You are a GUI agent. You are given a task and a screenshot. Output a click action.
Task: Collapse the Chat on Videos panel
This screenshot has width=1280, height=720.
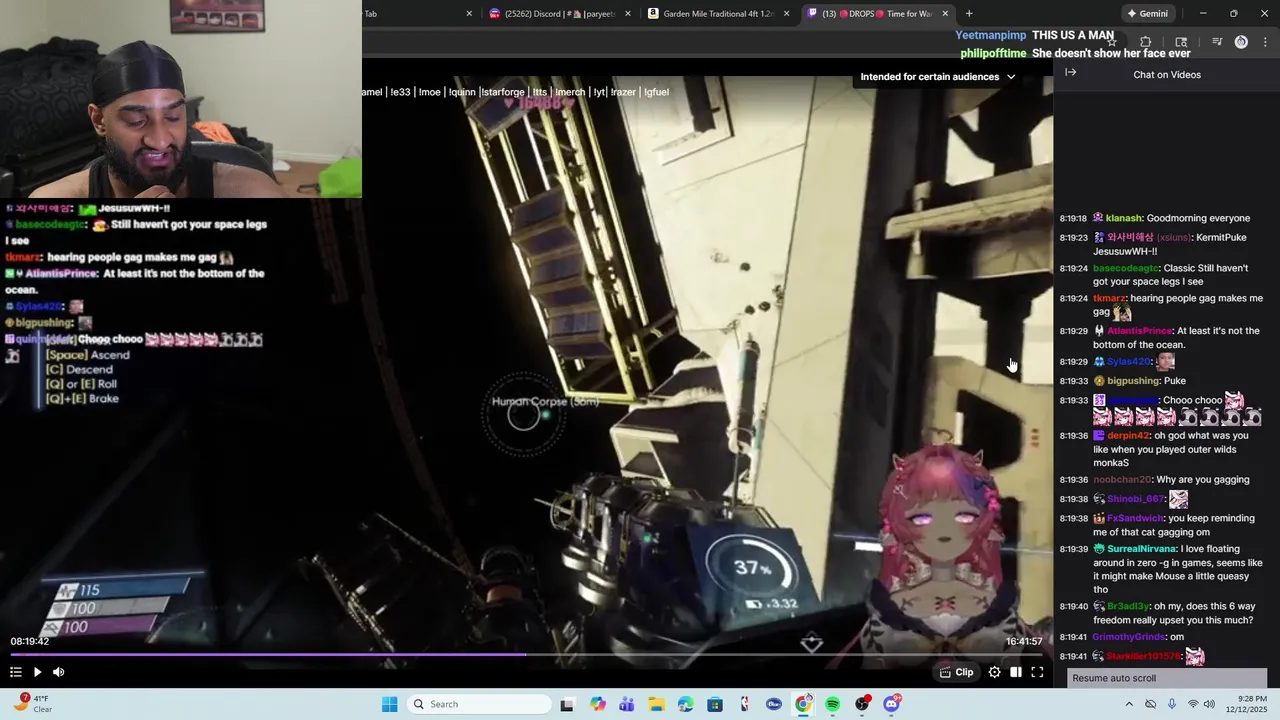[x=1070, y=72]
